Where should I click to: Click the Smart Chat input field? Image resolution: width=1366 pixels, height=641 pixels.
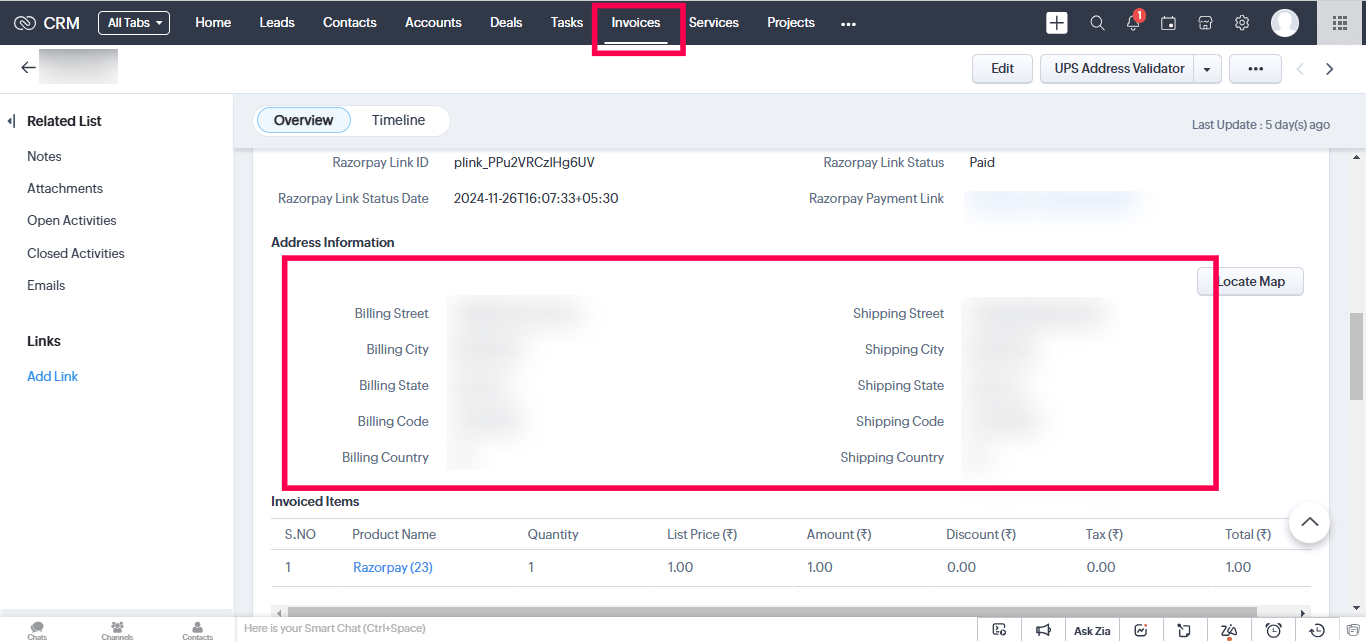point(605,629)
